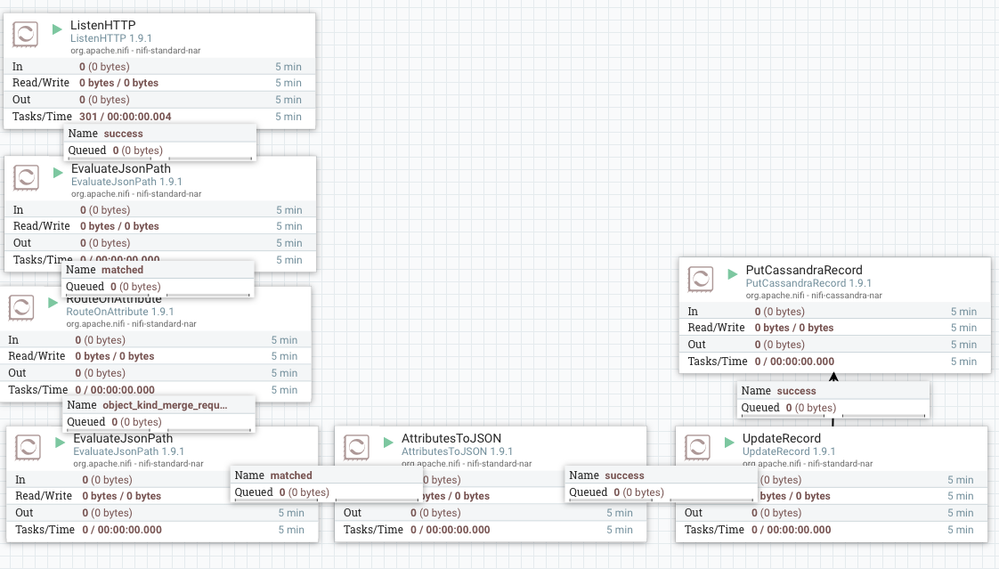
Task: Click the AttributesToJSON 'Out' row value
Action: [436, 513]
